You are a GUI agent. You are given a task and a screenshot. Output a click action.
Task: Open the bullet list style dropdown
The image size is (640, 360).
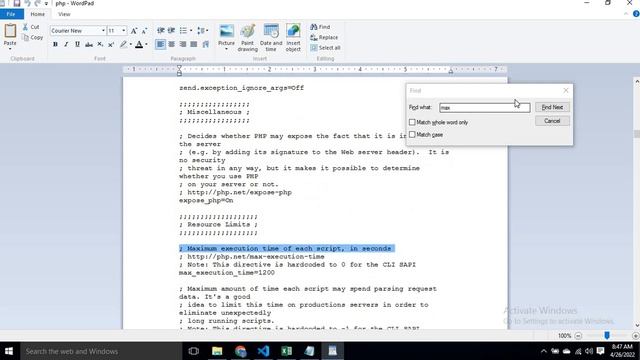point(191,31)
